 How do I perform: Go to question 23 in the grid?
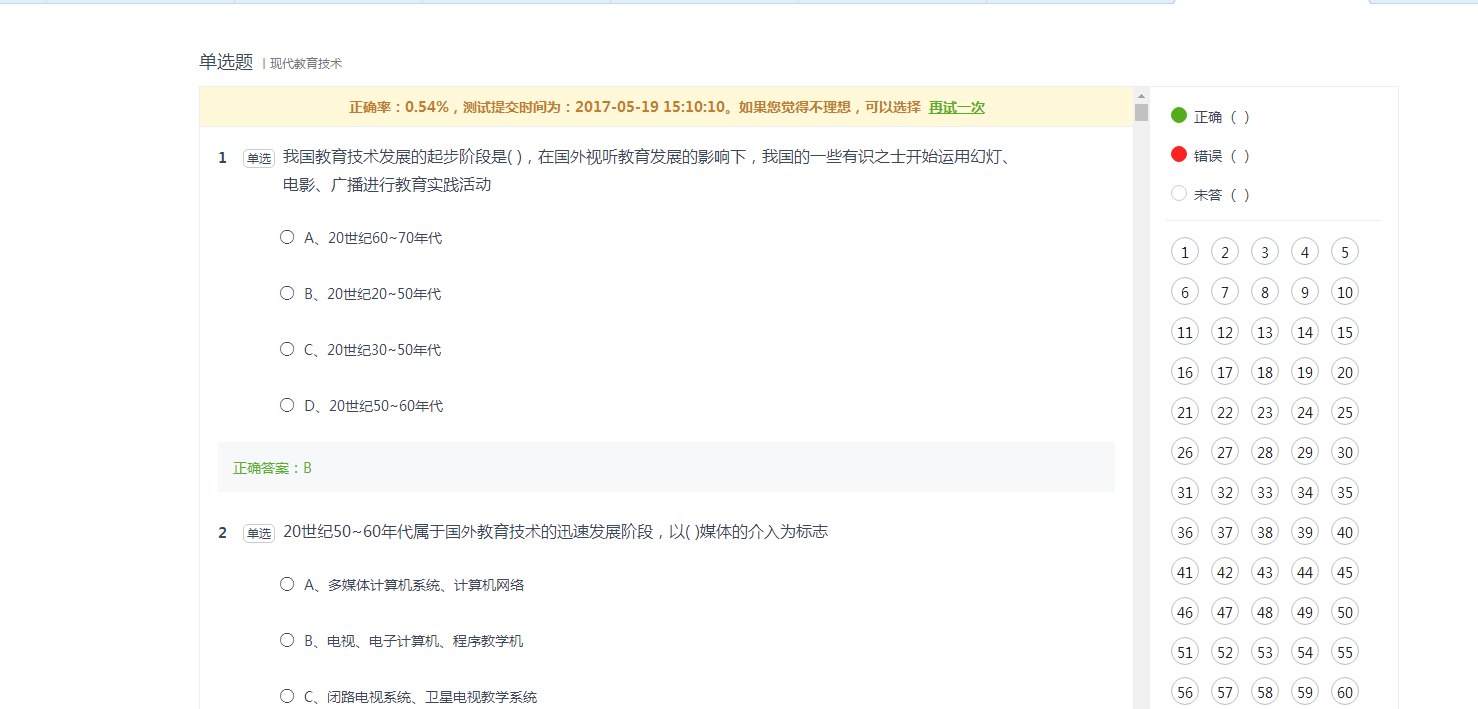pos(1265,412)
